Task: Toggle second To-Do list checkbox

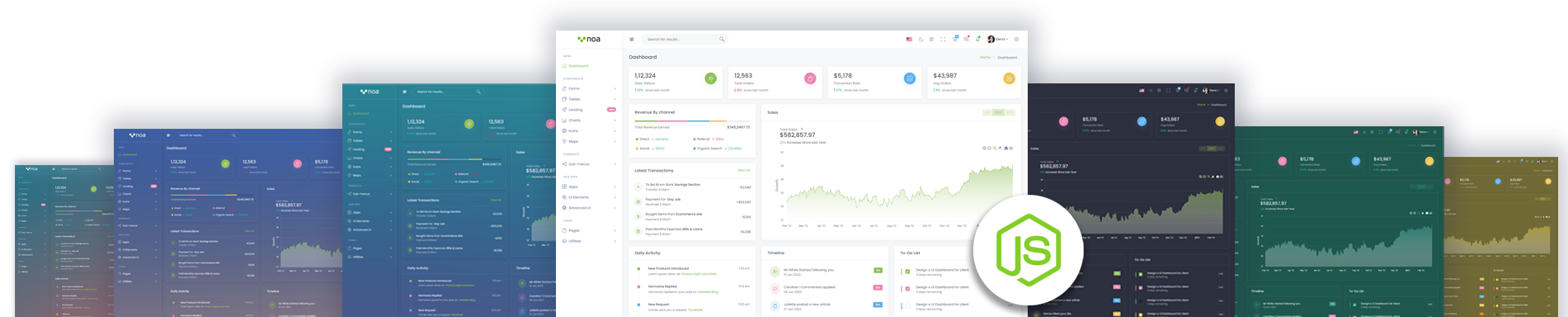Action: pos(908,288)
